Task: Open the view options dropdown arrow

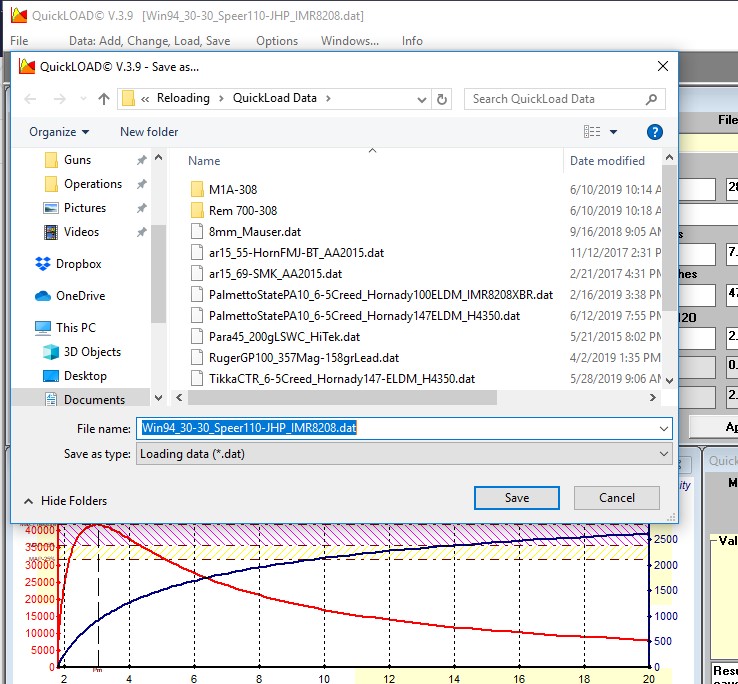Action: pos(613,132)
